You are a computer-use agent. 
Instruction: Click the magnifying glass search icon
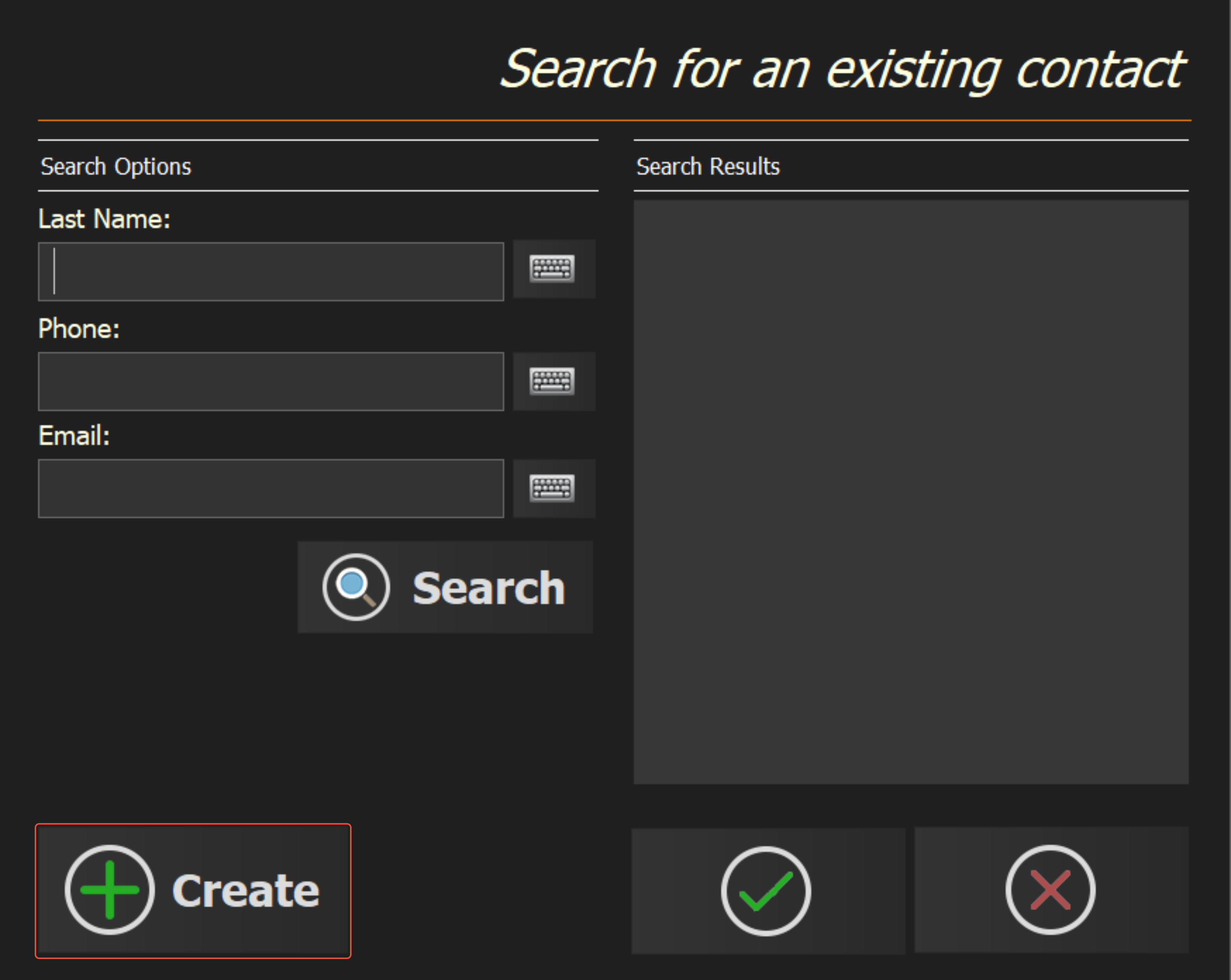pos(356,587)
